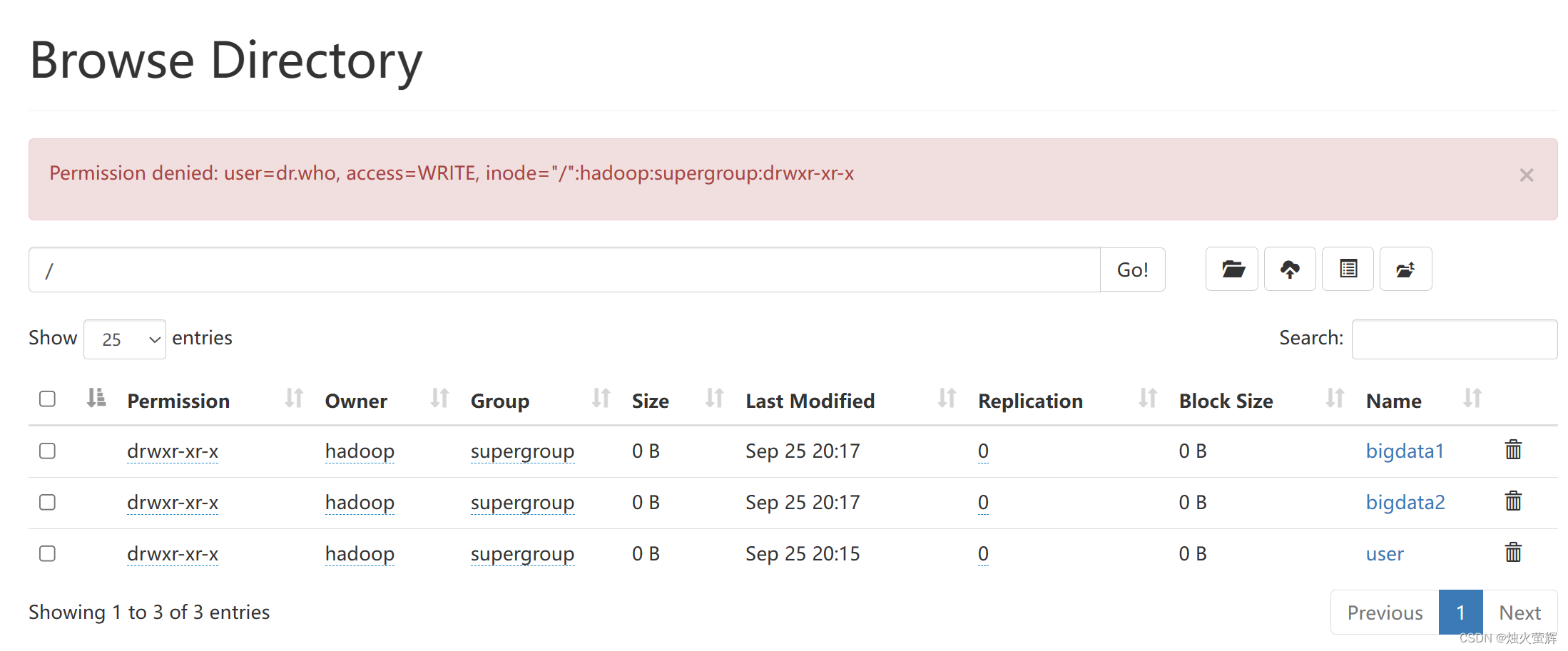This screenshot has height=651, width=1568.
Task: Sort the Last Modified column arrows
Action: tap(946, 399)
